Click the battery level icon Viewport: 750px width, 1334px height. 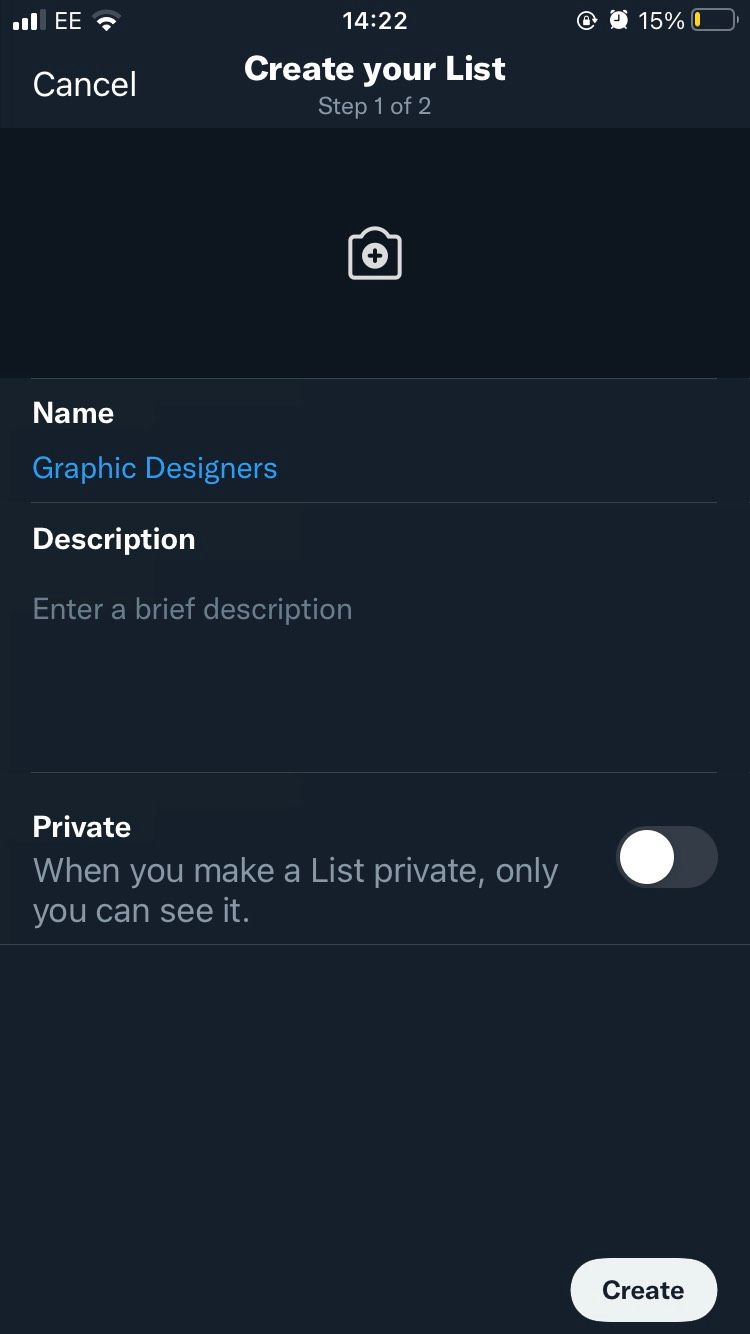tap(713, 21)
